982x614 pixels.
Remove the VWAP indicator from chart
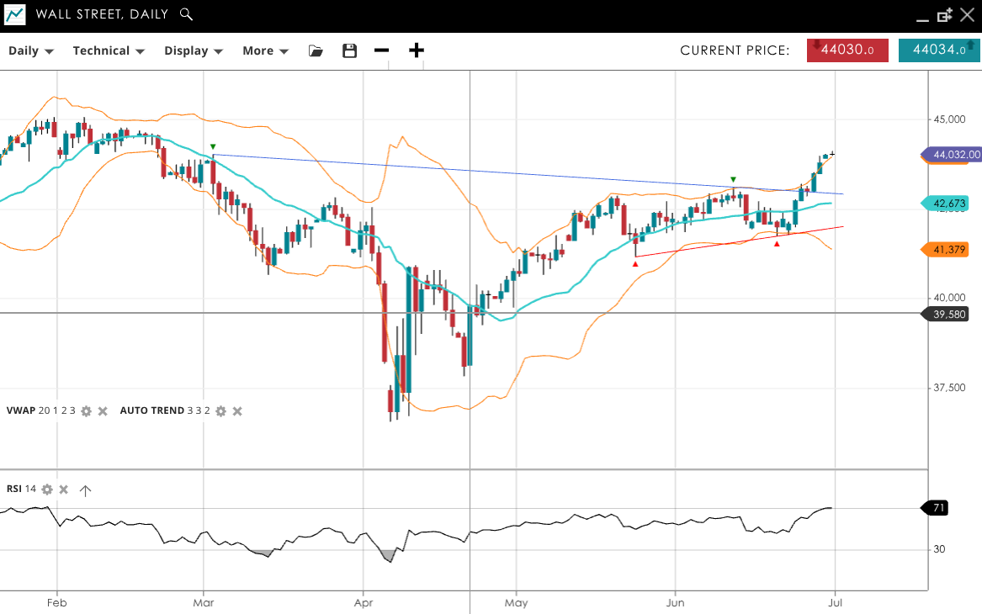102,411
